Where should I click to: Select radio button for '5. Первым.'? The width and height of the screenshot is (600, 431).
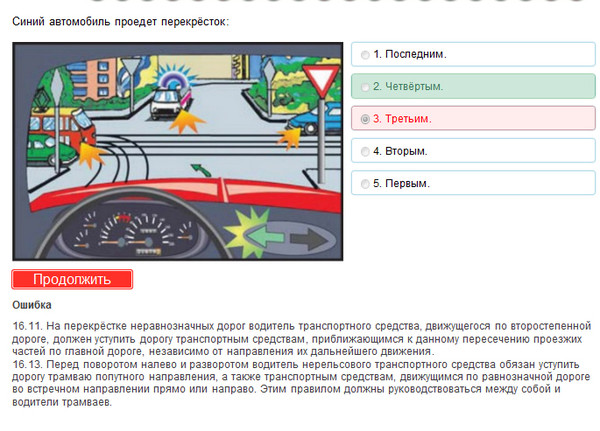tap(365, 184)
